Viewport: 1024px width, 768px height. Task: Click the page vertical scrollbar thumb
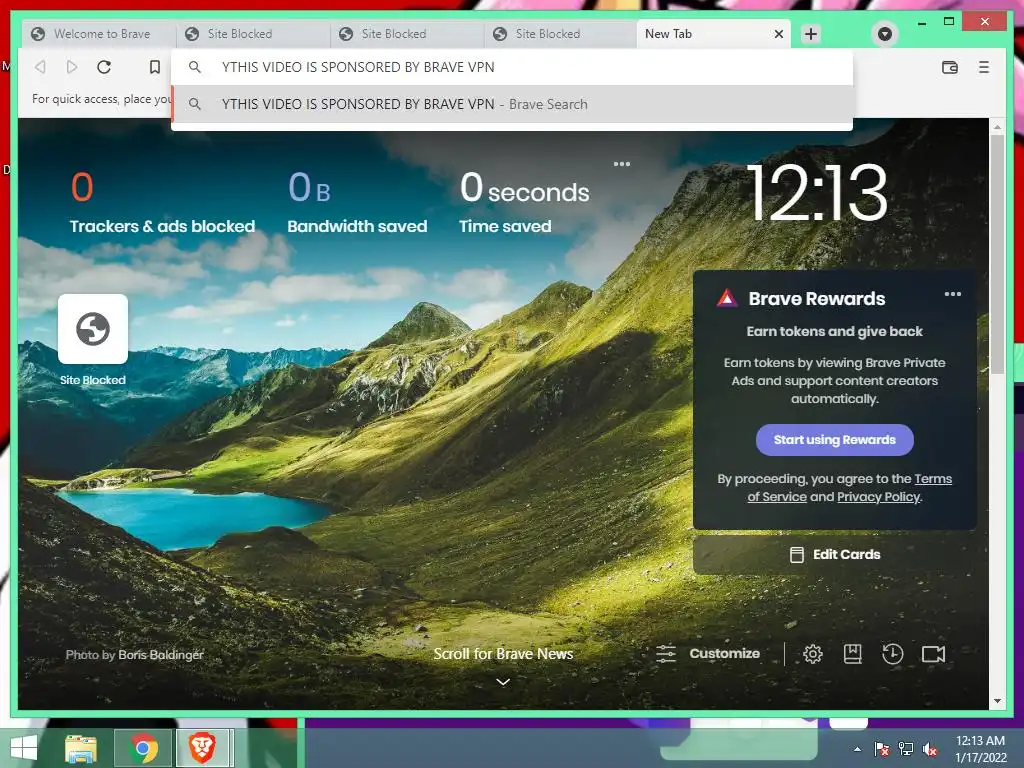tap(997, 255)
